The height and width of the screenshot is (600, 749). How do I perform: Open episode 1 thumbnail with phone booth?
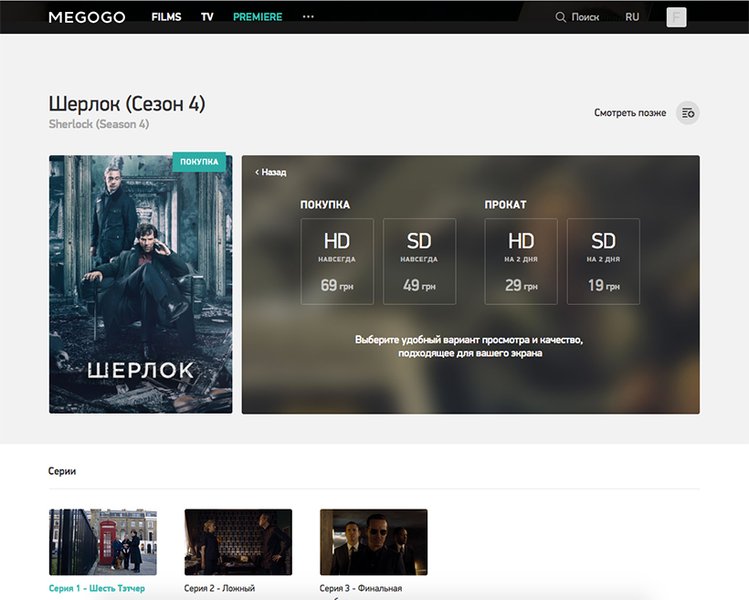tap(103, 542)
